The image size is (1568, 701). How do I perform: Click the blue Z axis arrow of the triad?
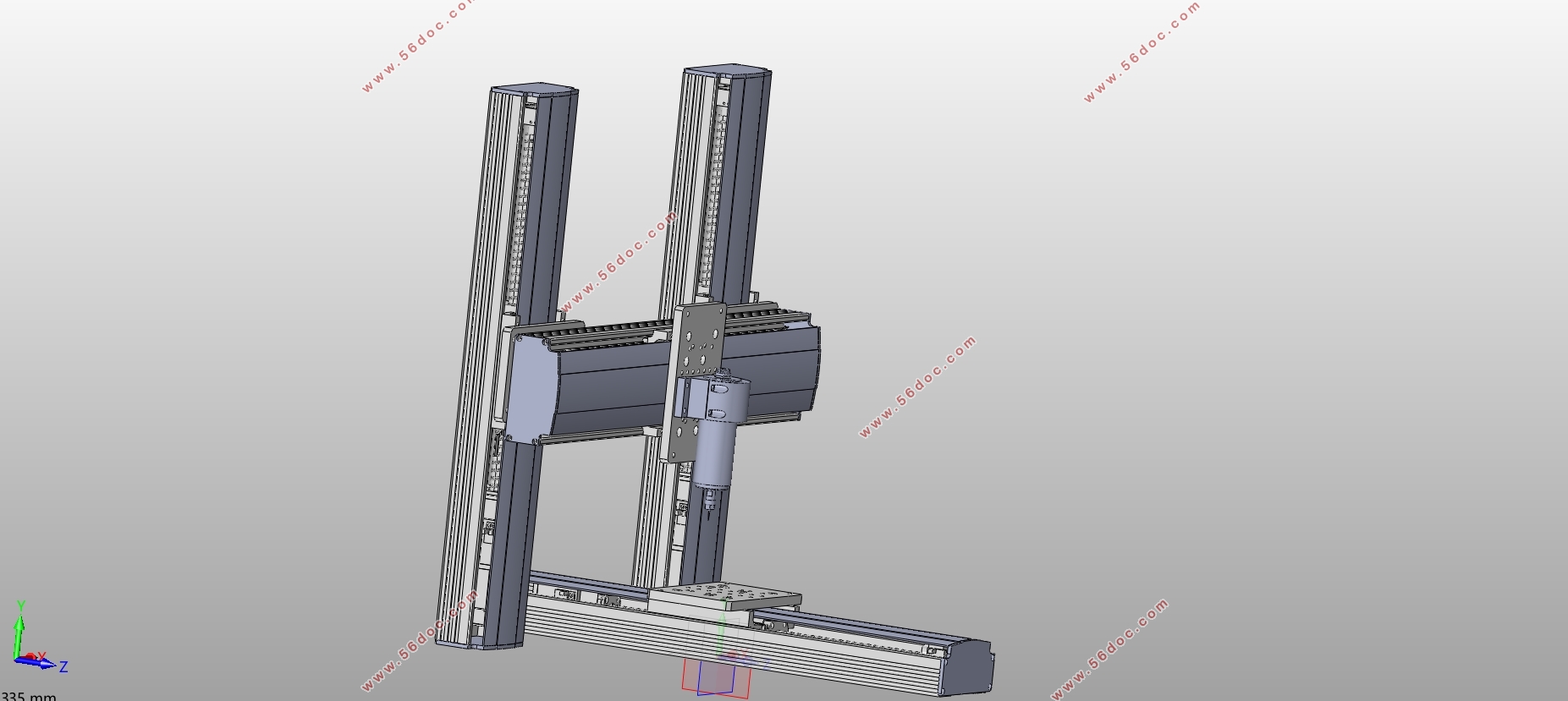click(x=42, y=665)
